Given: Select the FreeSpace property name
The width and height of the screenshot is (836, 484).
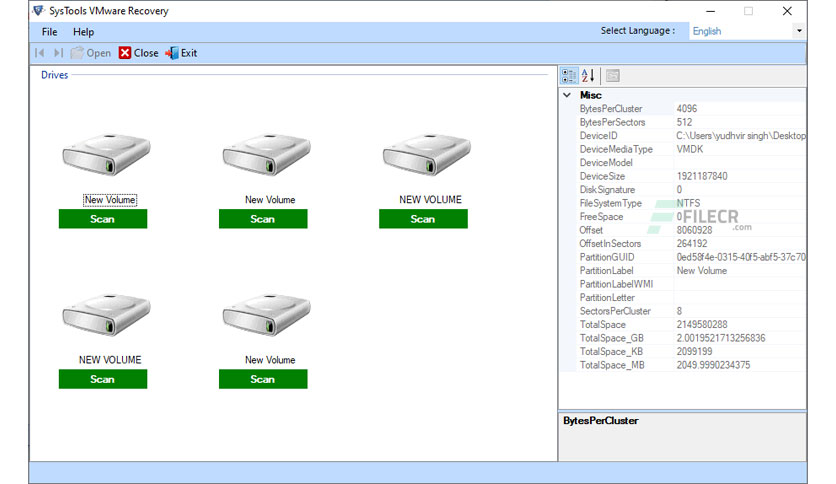Looking at the screenshot, I should pyautogui.click(x=601, y=217).
